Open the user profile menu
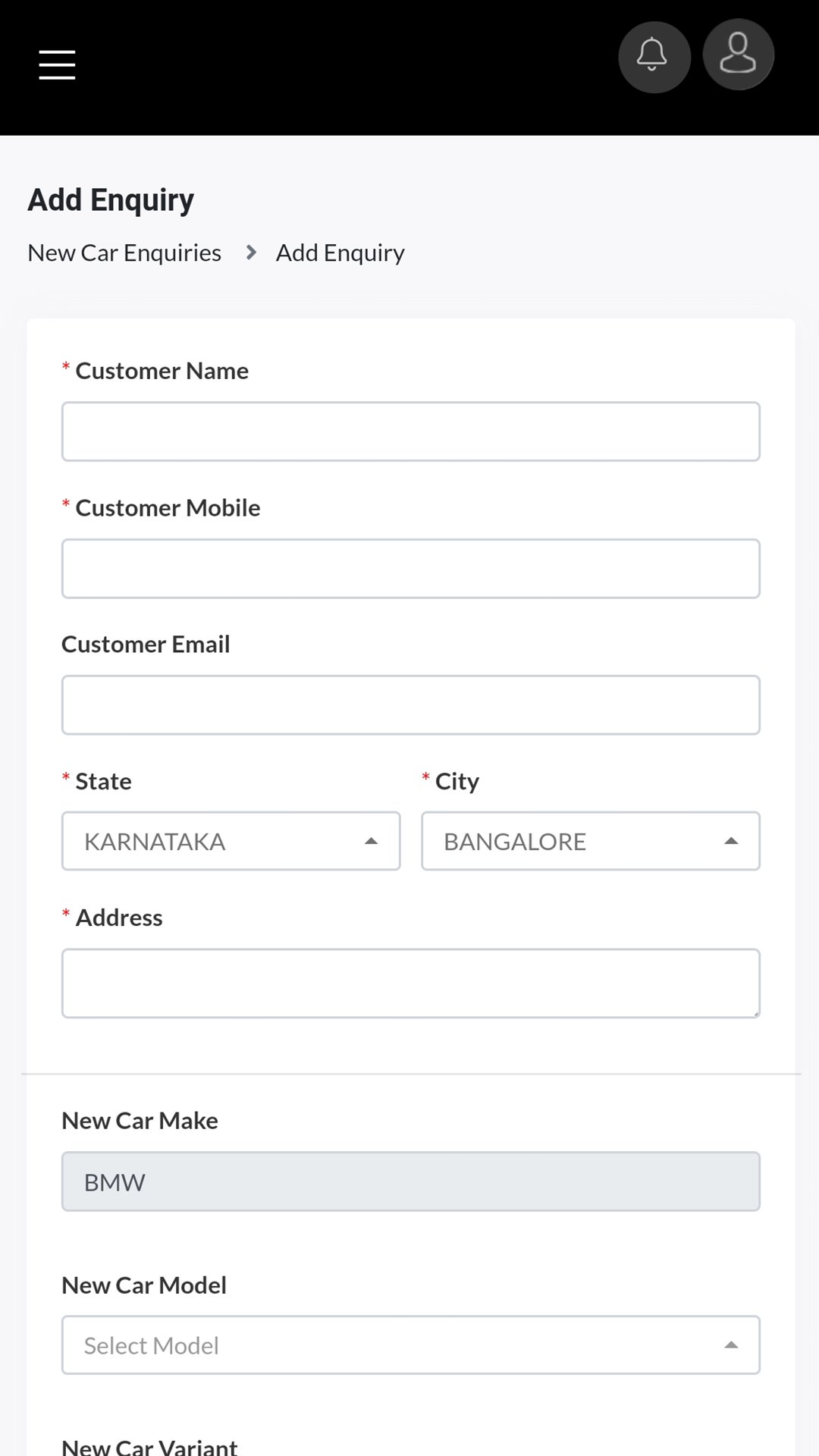 pos(738,55)
